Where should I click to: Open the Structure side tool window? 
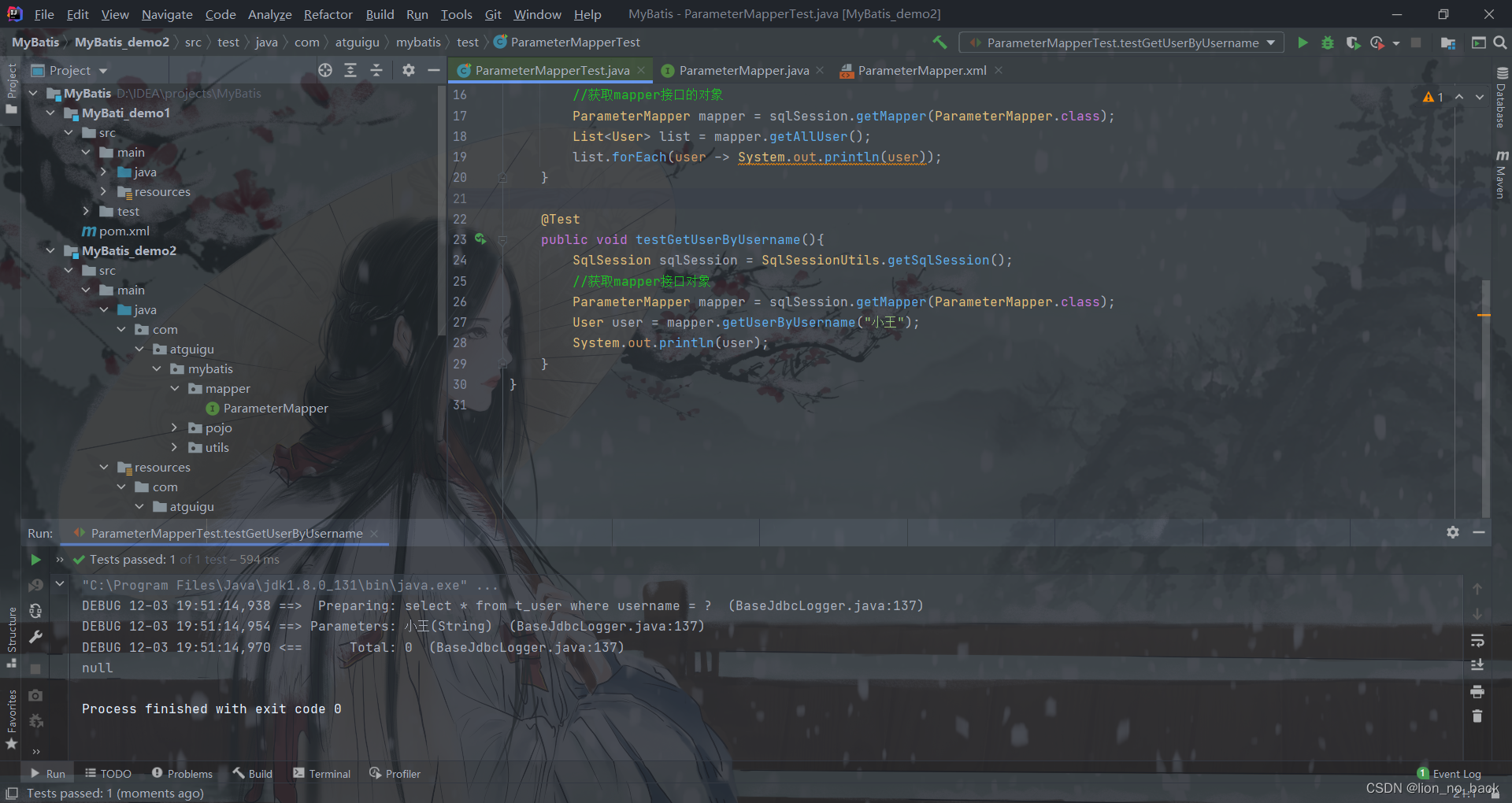pyautogui.click(x=12, y=636)
